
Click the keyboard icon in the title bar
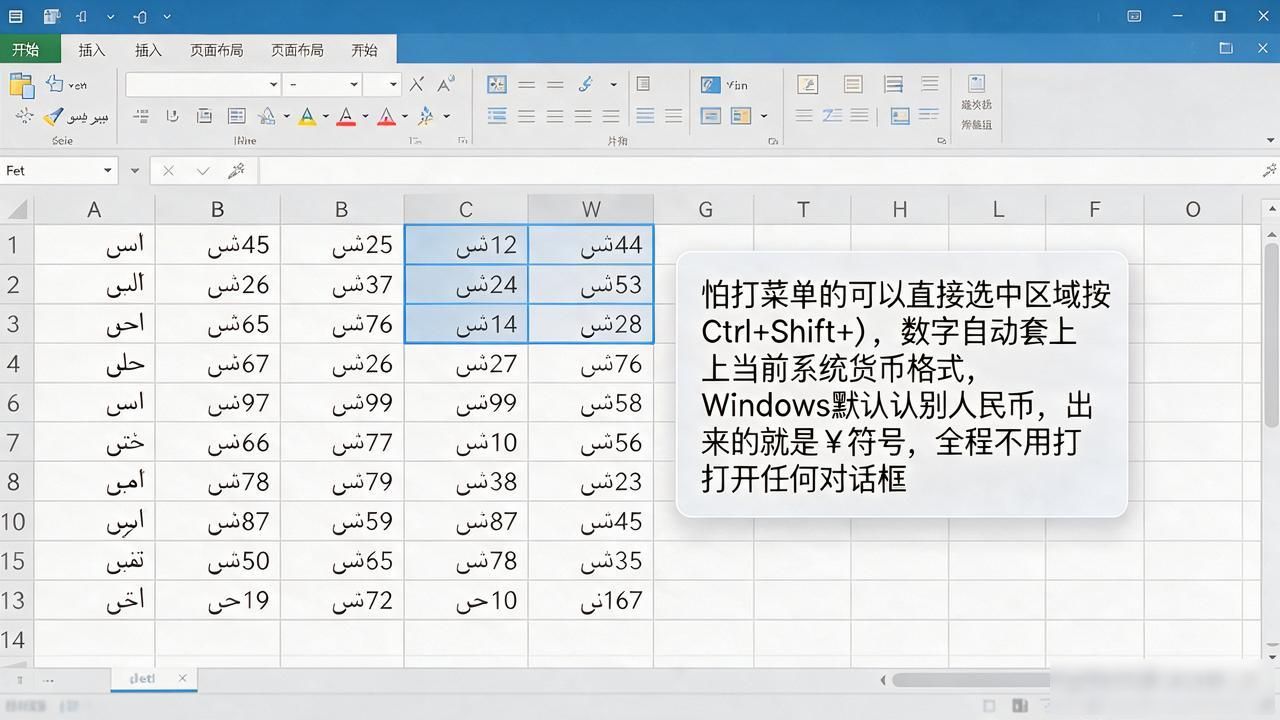coord(1134,16)
